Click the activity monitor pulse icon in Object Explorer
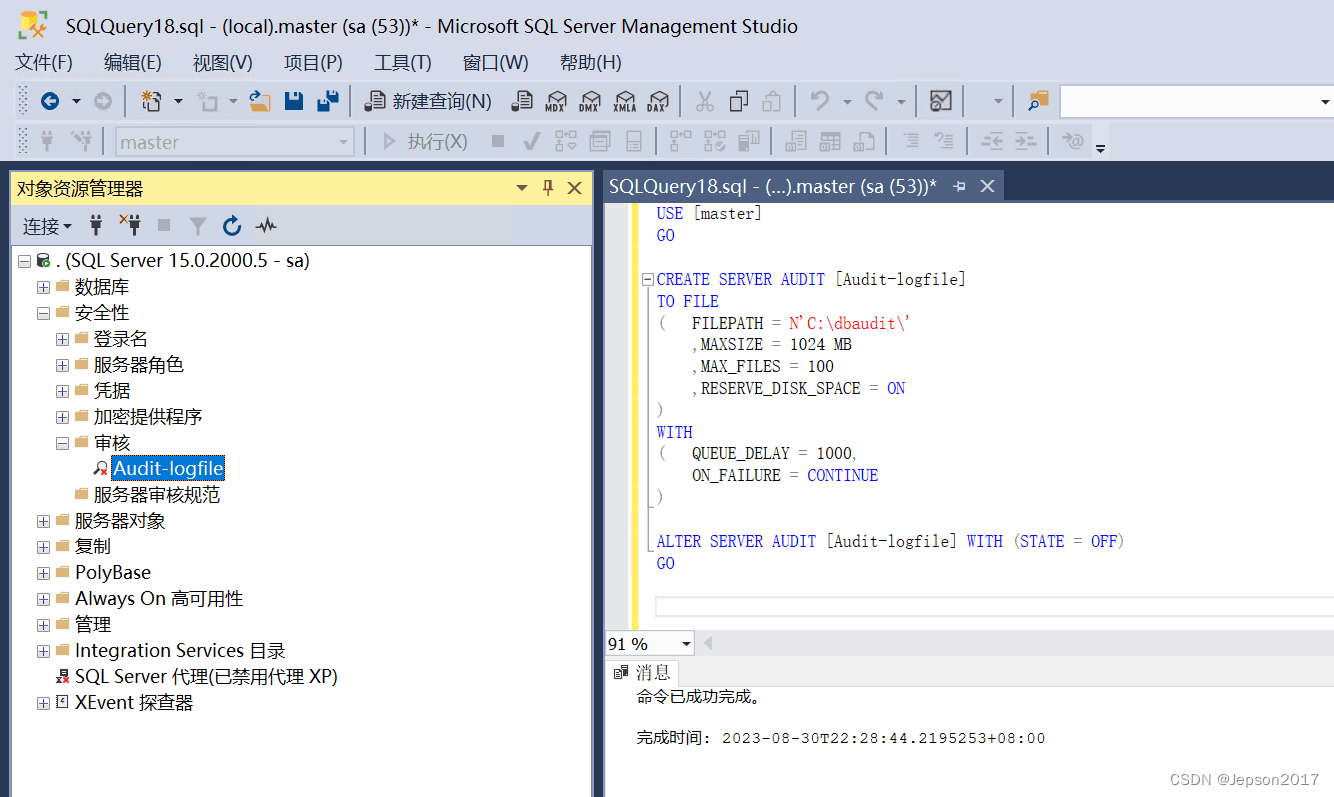1334x797 pixels. [x=265, y=226]
